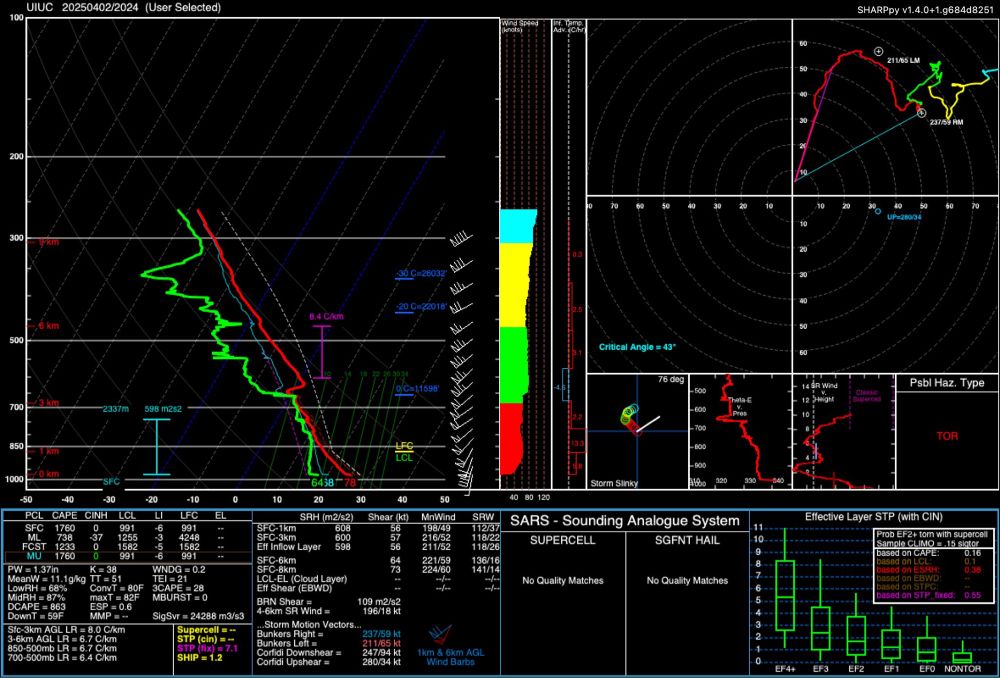Screen dimensions: 1000x678
Task: Click the 3-6km AGL lapse rate line
Action: [x=62, y=639]
